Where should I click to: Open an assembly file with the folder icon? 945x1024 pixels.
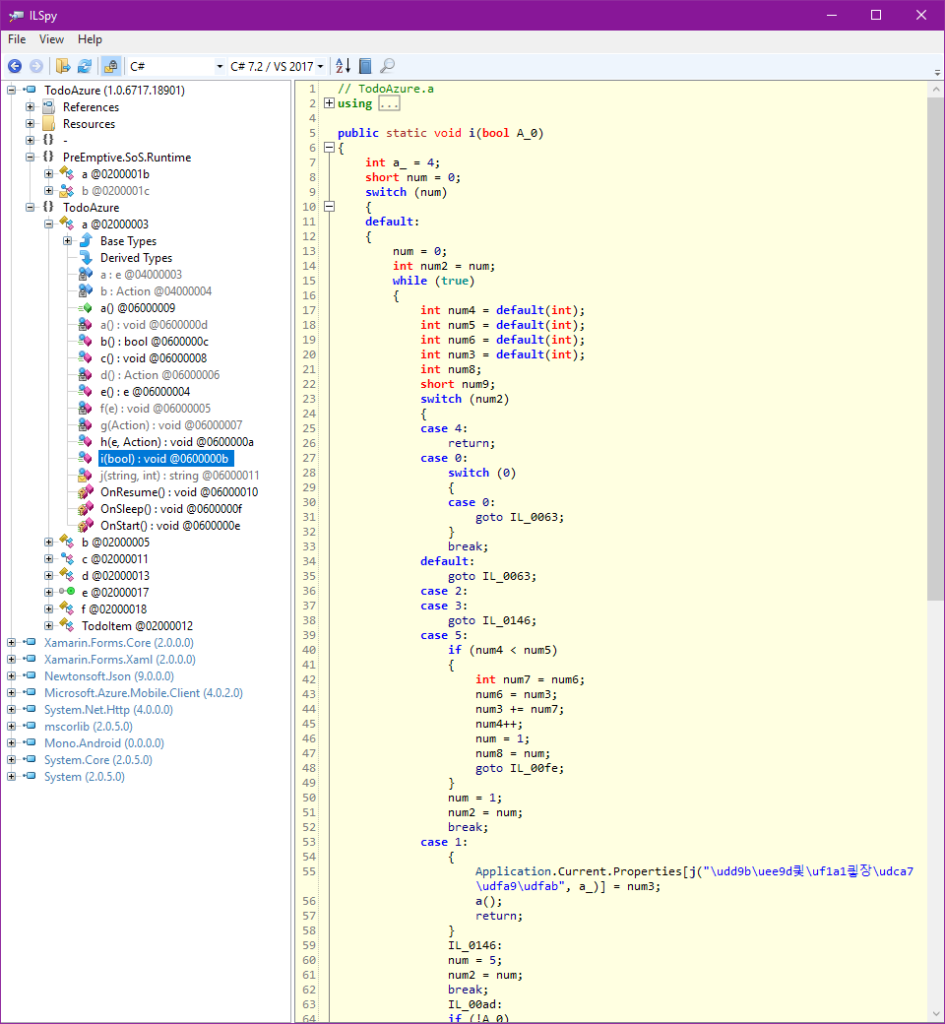(x=63, y=66)
